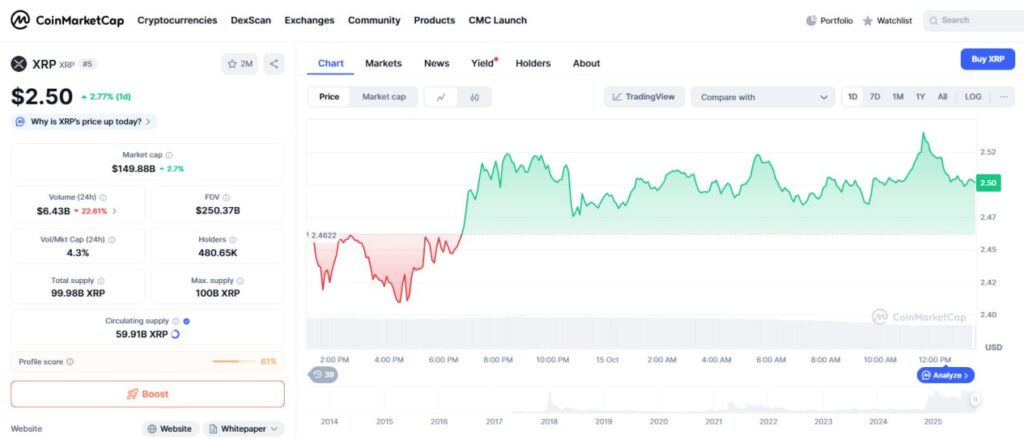Click the $149.88B market cap value

coord(133,169)
